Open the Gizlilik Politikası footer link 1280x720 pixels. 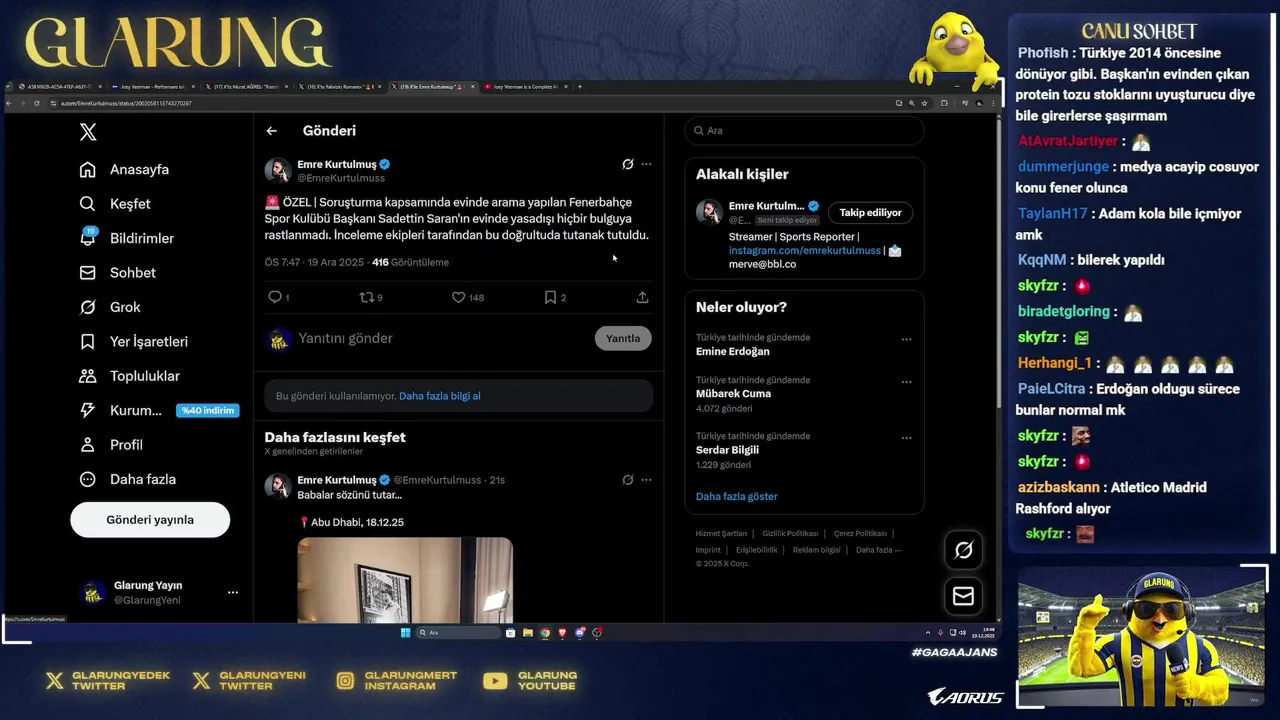point(790,534)
